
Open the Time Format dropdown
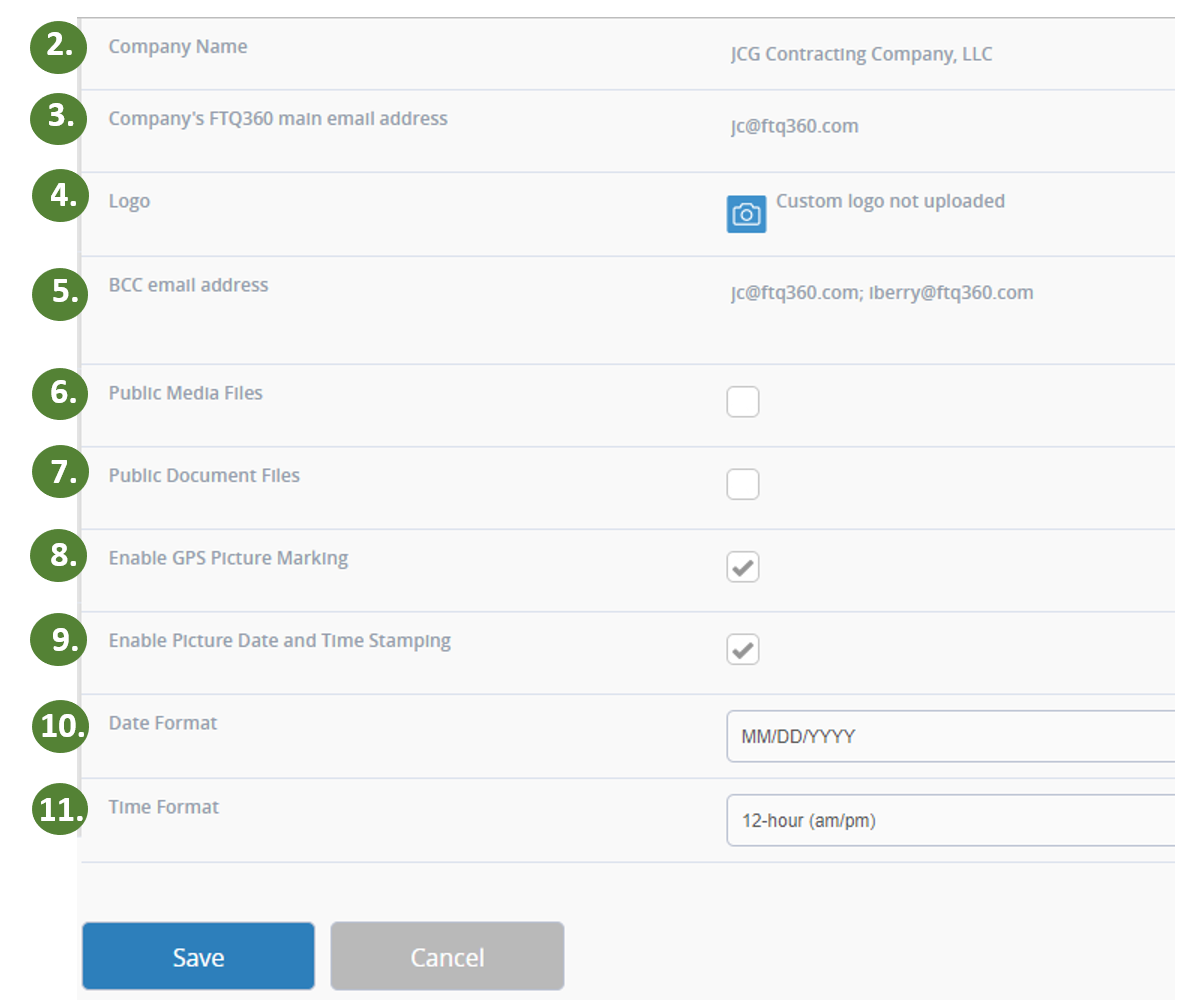point(951,820)
